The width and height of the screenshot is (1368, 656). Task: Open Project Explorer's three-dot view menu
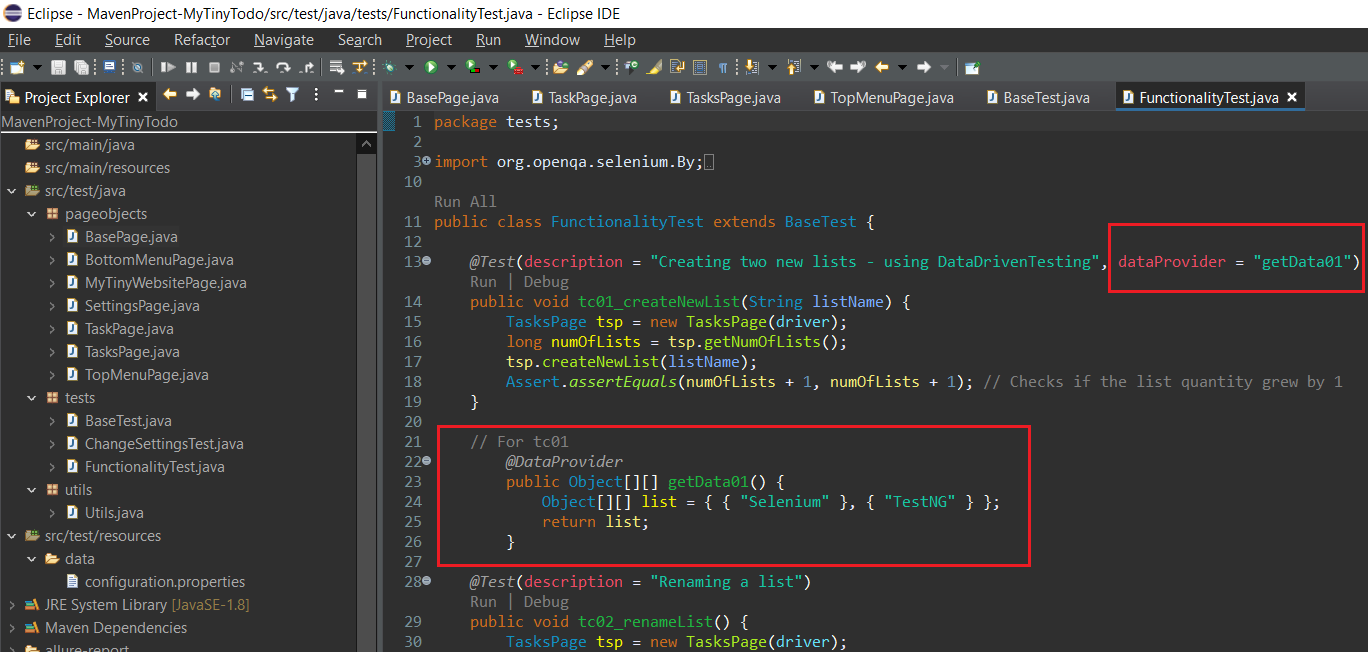pos(316,94)
